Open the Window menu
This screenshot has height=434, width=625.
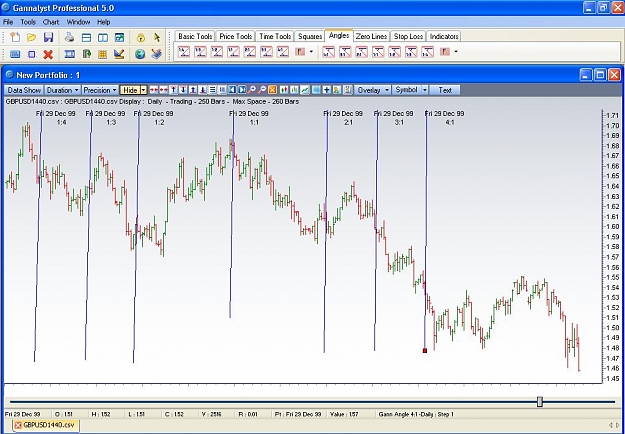tap(78, 22)
